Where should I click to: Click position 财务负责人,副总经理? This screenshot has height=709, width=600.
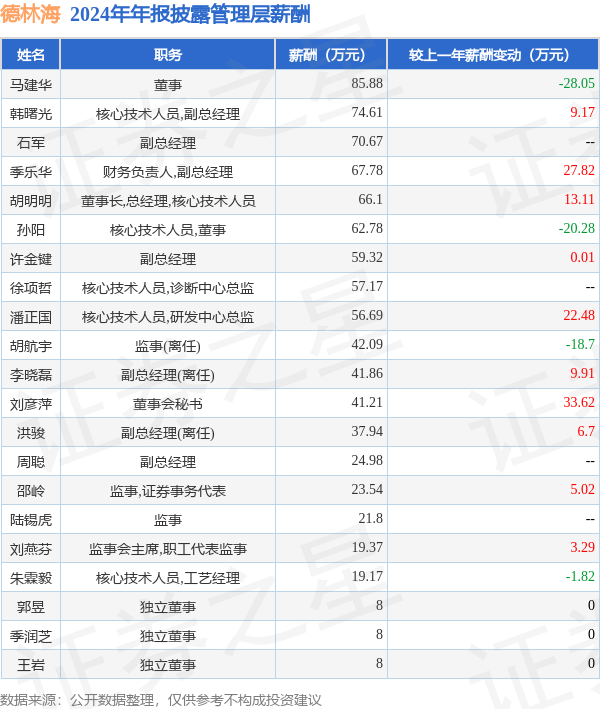coord(168,172)
